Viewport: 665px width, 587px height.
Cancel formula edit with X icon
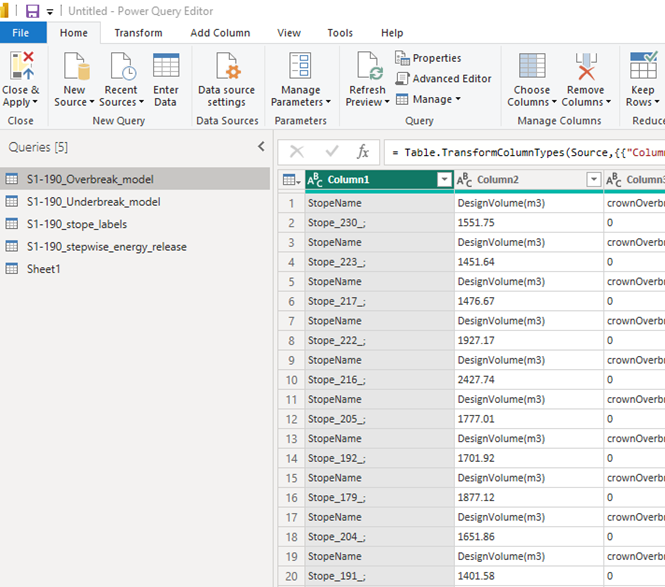point(297,151)
